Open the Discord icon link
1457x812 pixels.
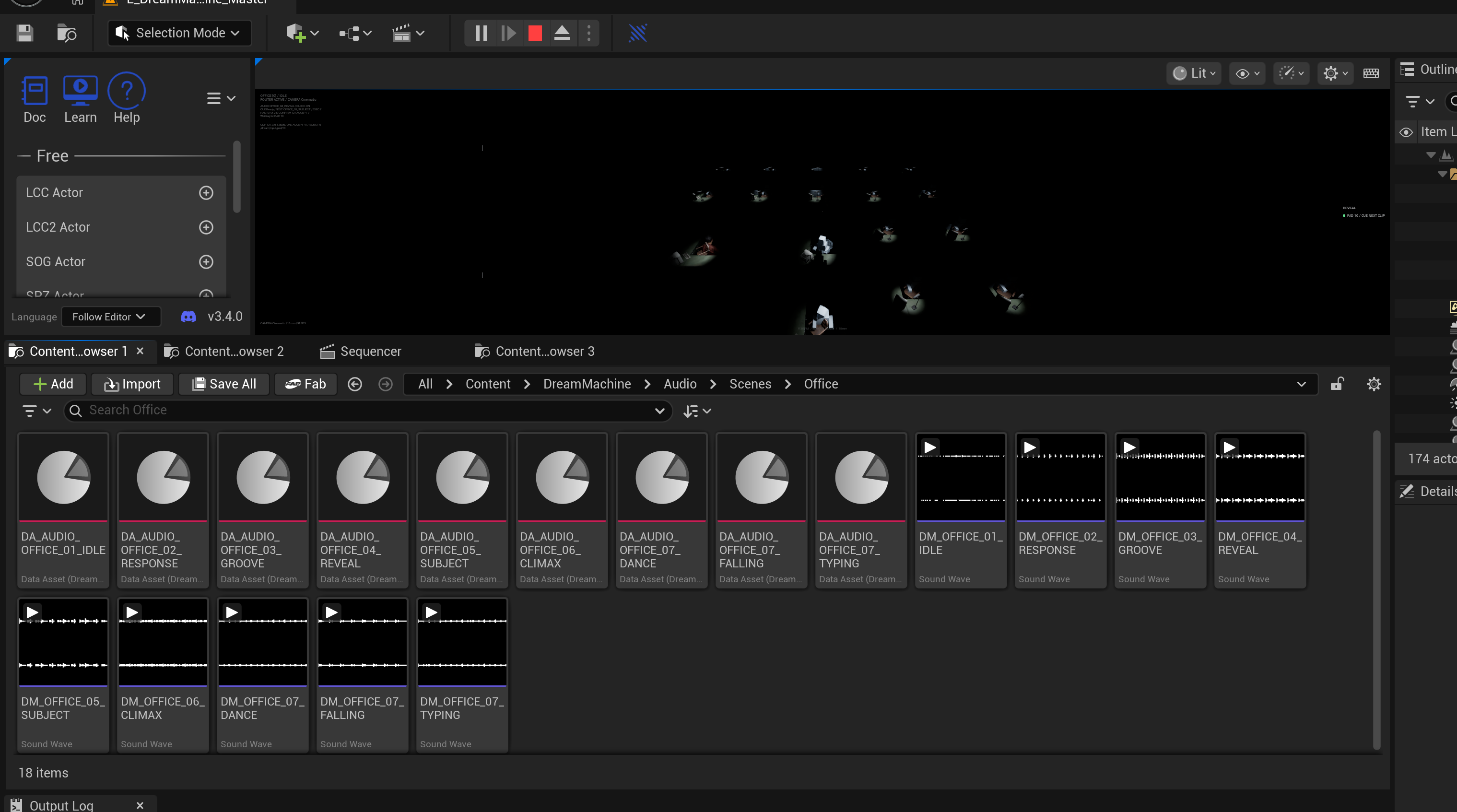[188, 317]
